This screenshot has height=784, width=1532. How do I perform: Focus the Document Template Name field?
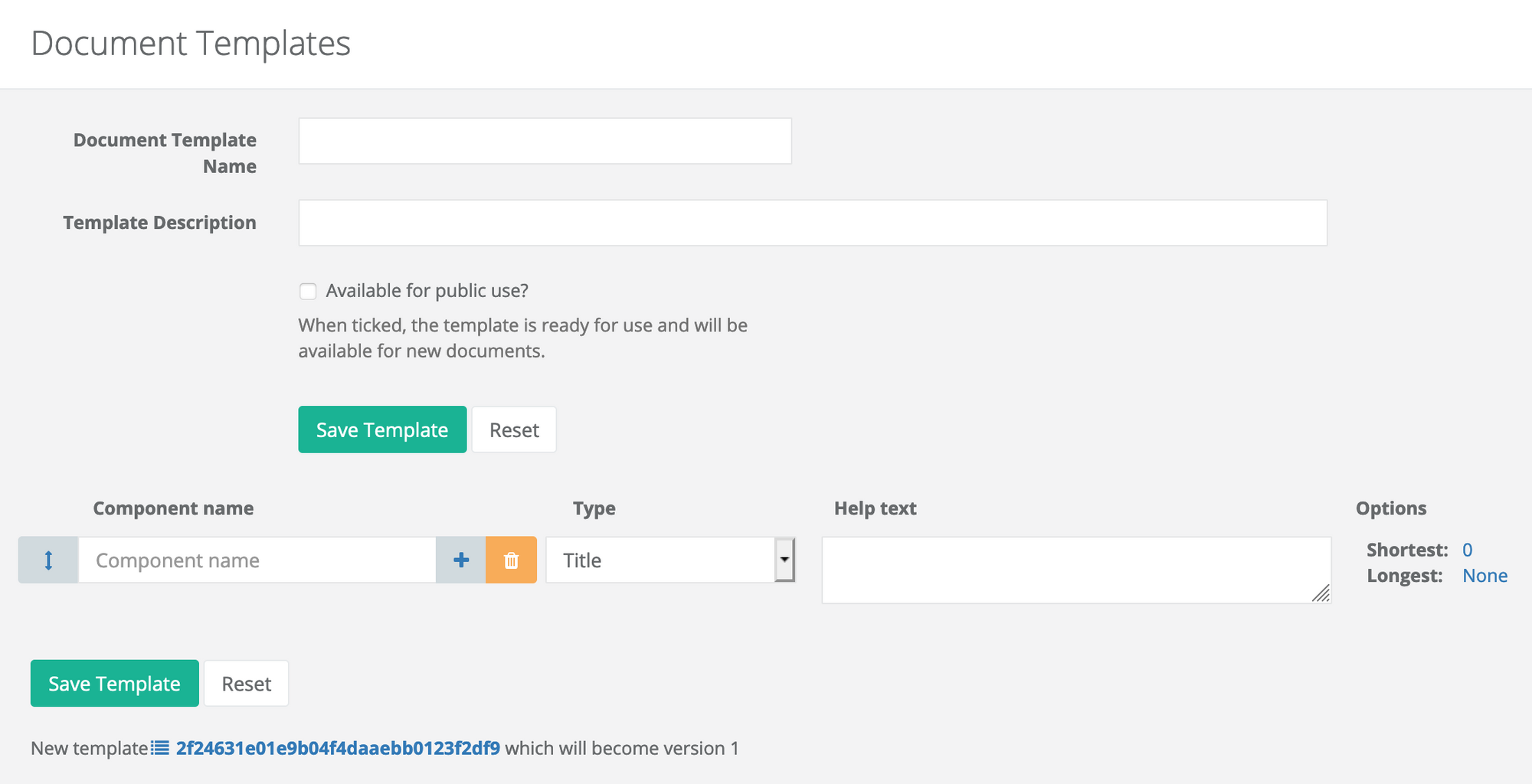click(545, 141)
